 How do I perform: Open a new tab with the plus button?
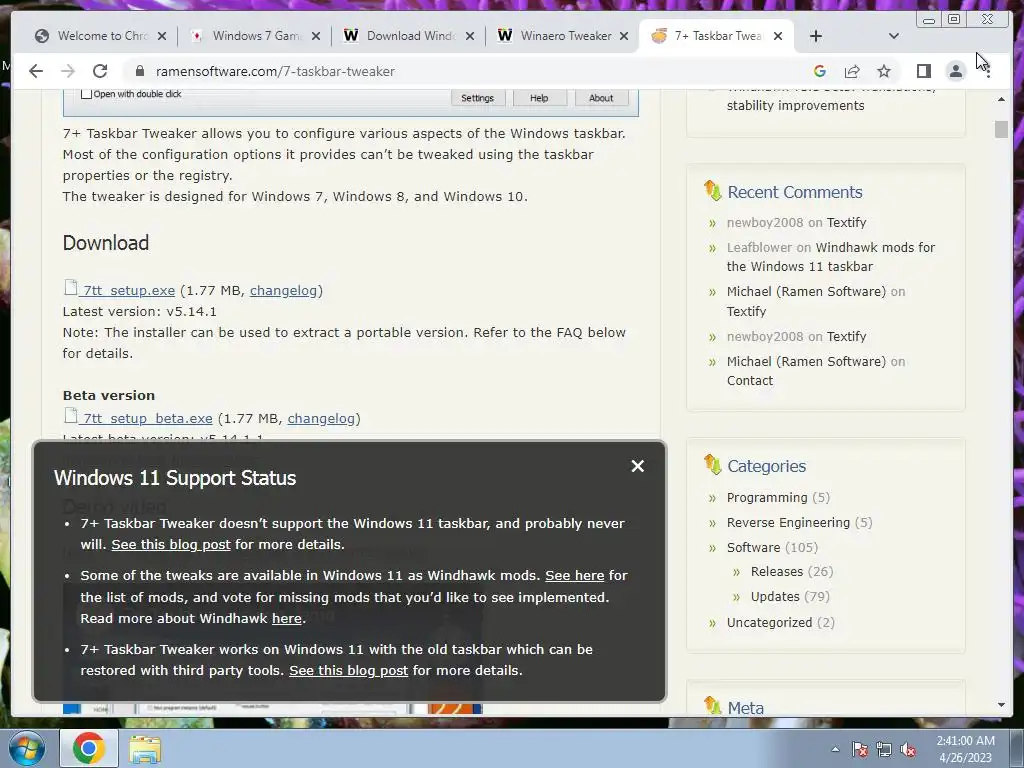(816, 36)
